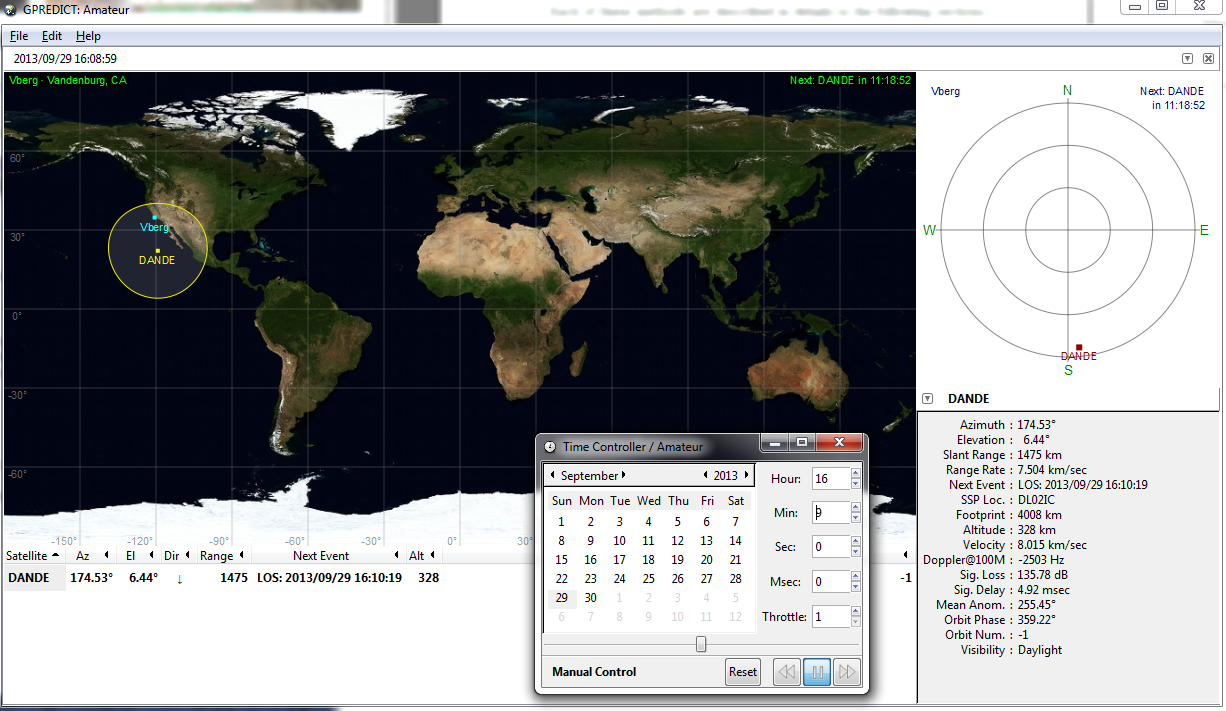Select September 30 in the calendar
Screen dimensions: 1226x711
pos(591,598)
